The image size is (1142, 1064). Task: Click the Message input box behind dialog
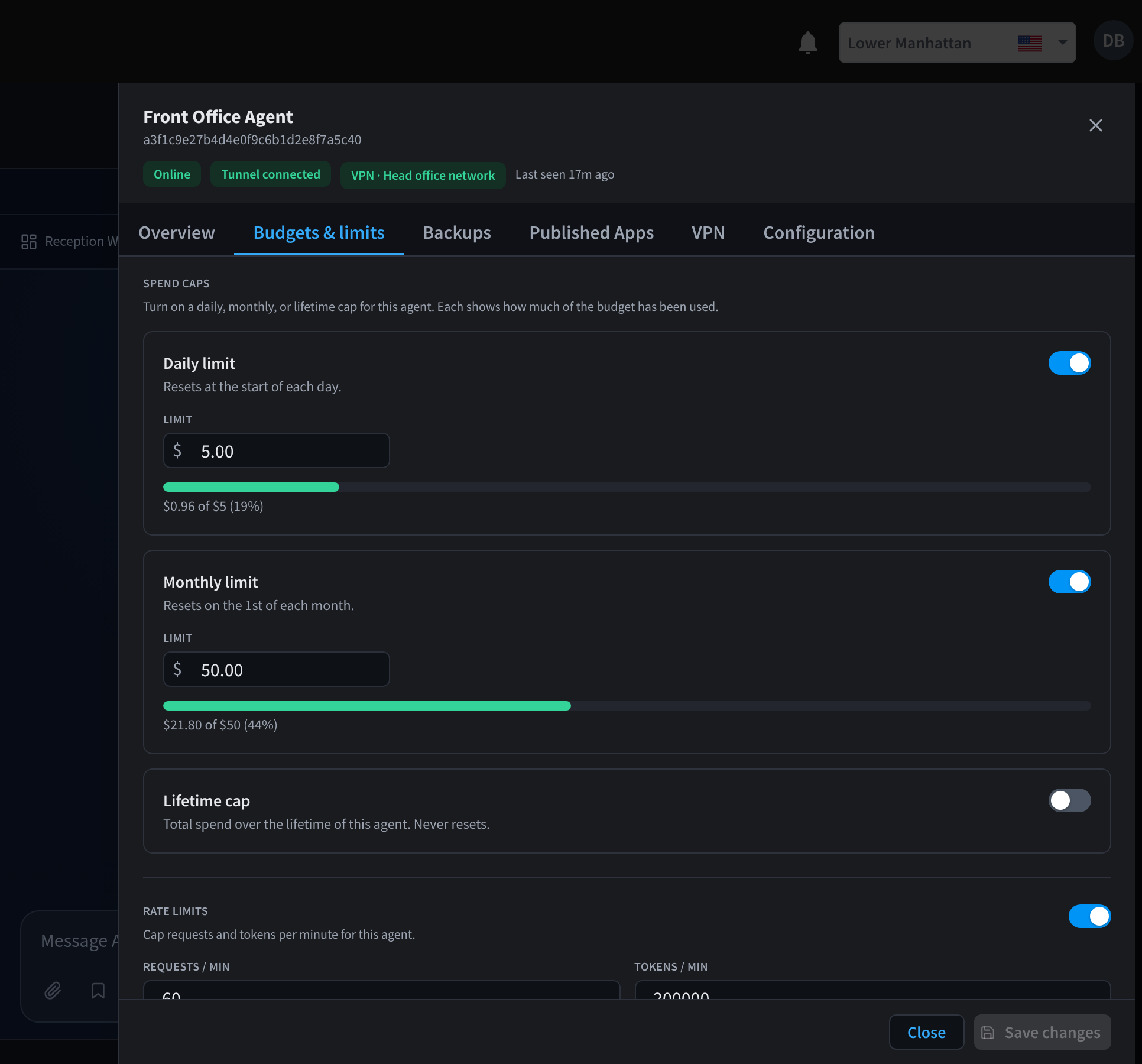(70, 966)
